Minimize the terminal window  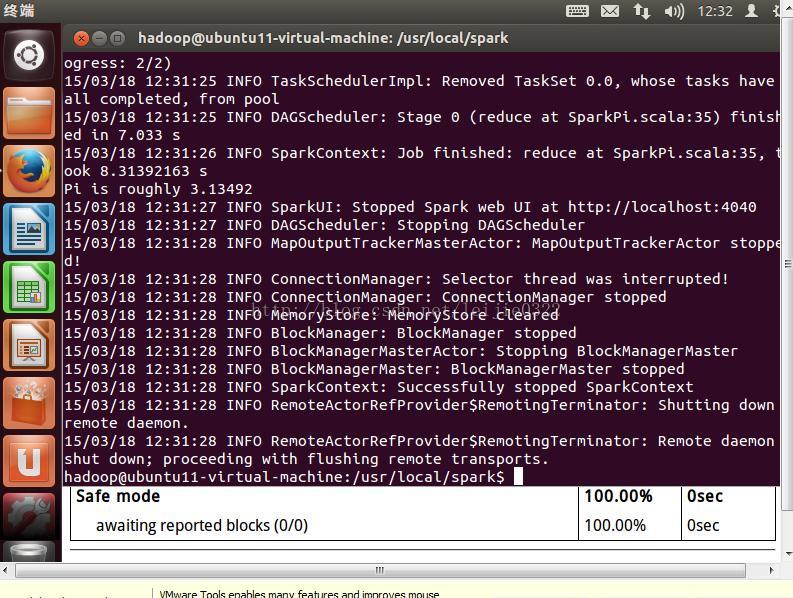[x=100, y=38]
